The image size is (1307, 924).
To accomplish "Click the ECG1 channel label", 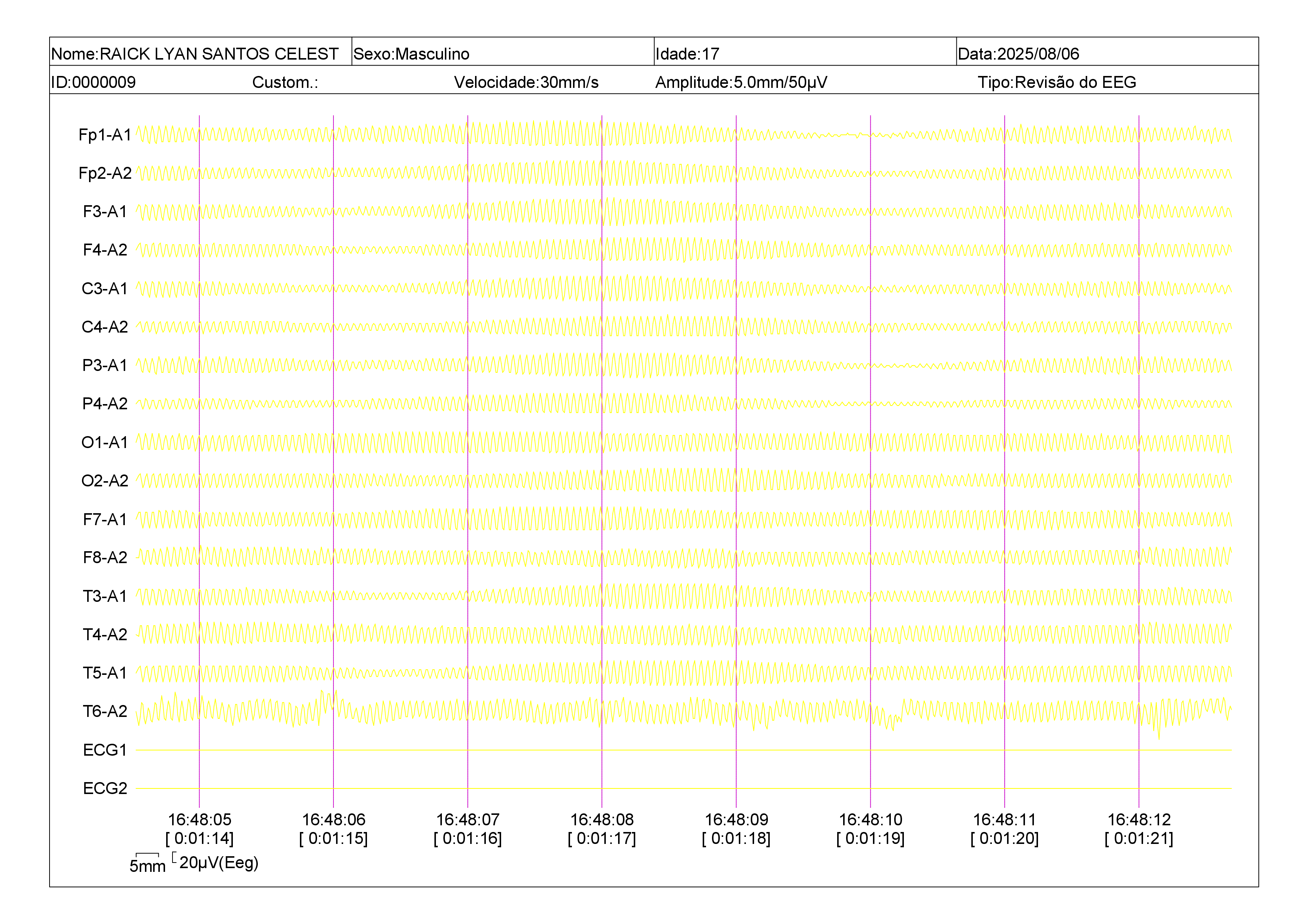I will tap(105, 750).
